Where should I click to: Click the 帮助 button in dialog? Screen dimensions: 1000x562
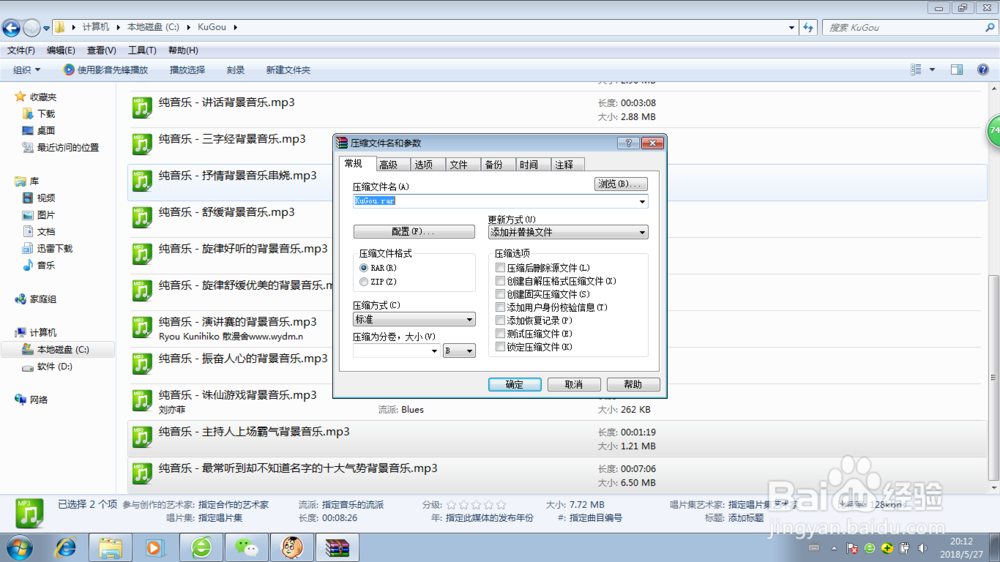tap(633, 385)
